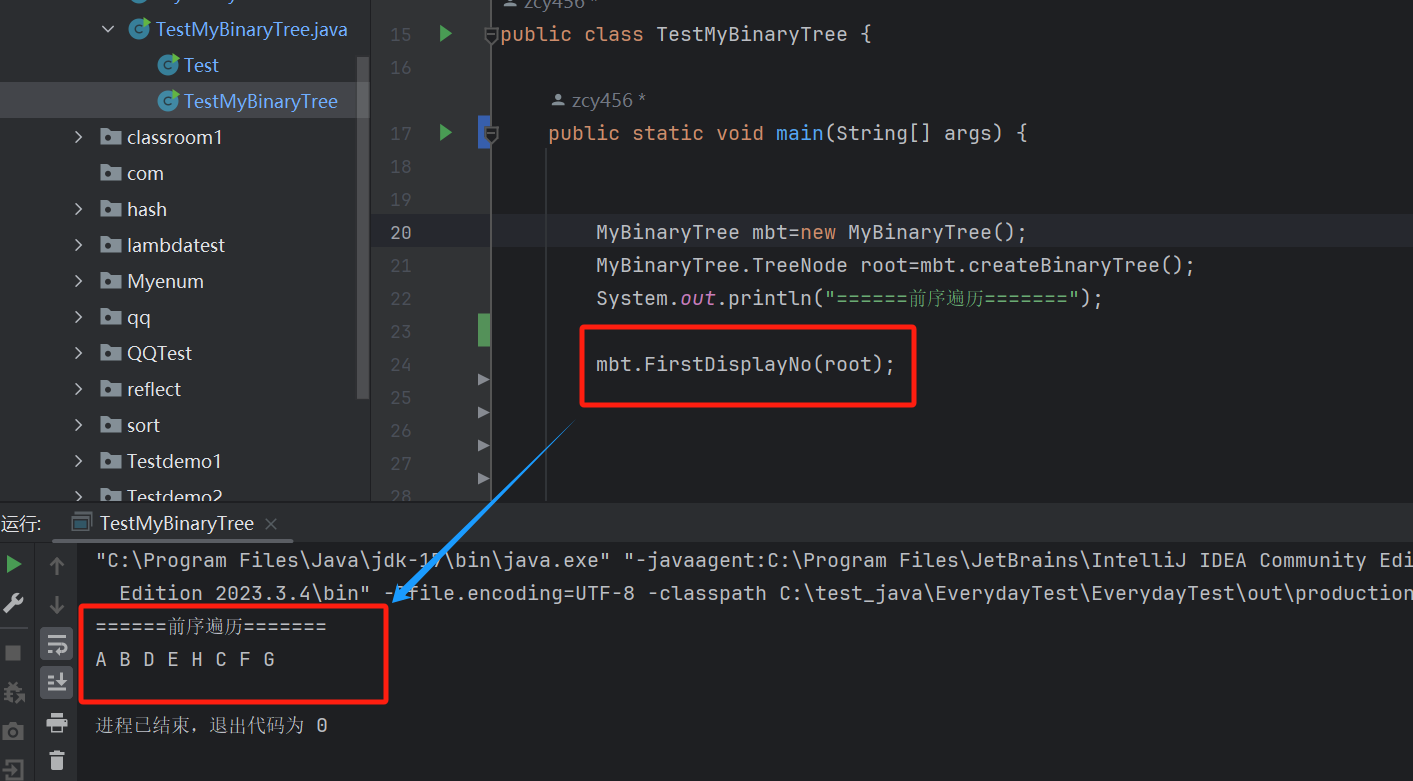The image size is (1413, 781).
Task: Click the sort folder icon
Action: point(111,425)
